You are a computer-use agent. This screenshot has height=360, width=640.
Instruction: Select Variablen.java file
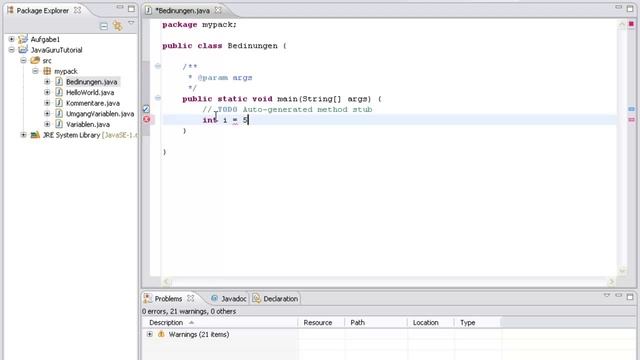pos(88,124)
